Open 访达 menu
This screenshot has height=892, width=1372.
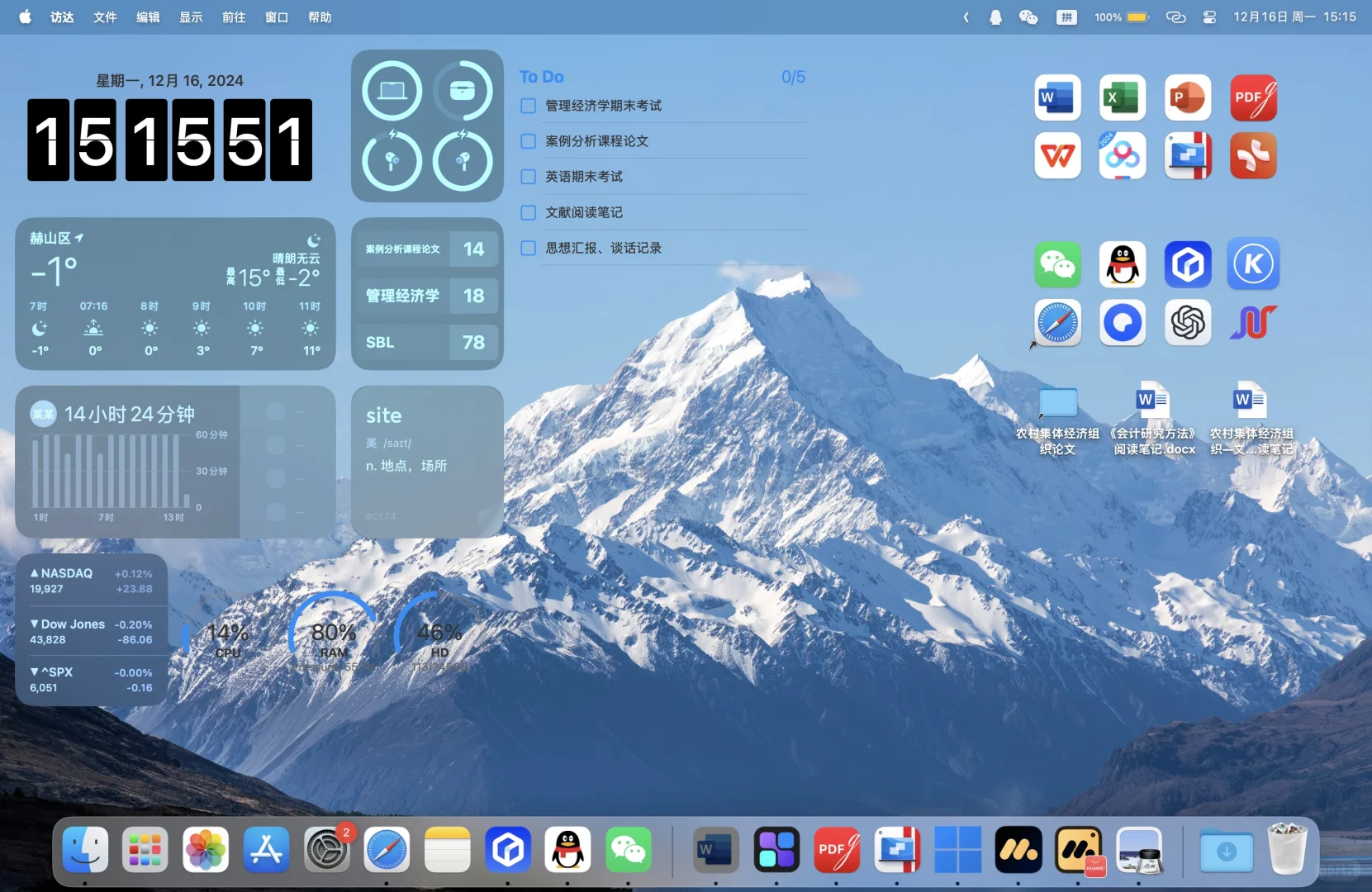coord(62,17)
